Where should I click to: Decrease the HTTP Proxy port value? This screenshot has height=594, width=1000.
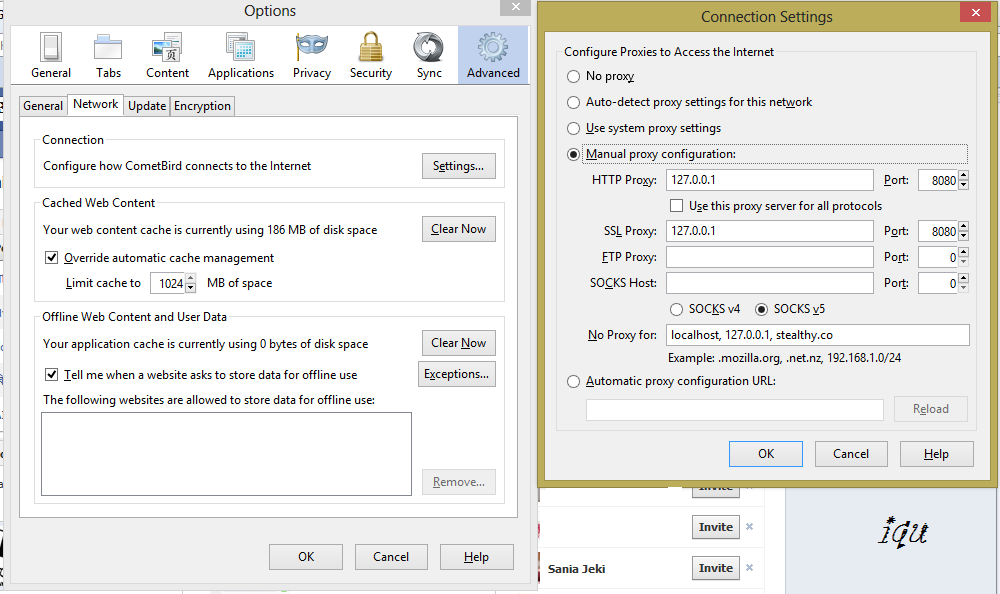pos(964,185)
